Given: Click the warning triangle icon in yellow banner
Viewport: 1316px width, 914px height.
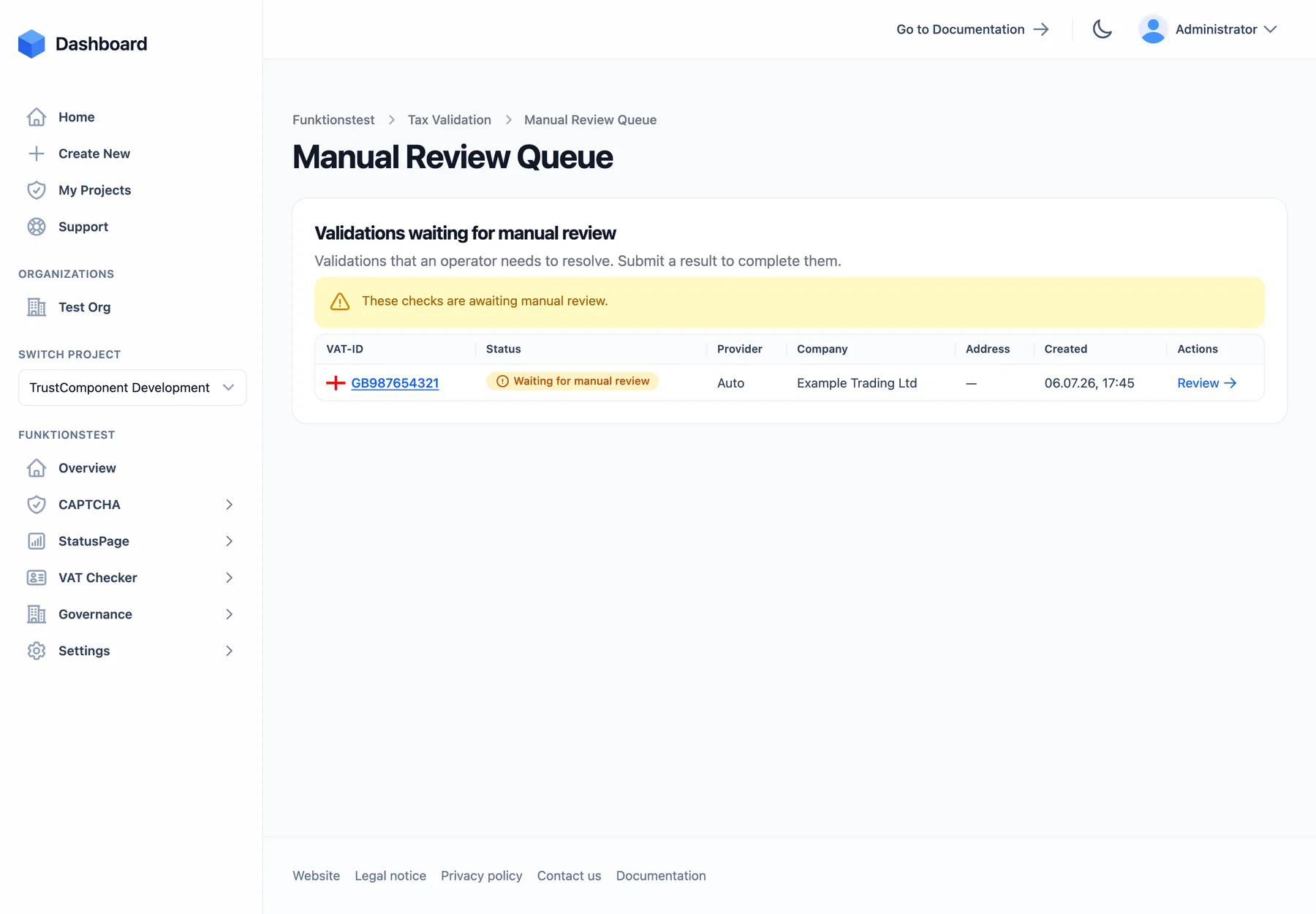Looking at the screenshot, I should [340, 301].
